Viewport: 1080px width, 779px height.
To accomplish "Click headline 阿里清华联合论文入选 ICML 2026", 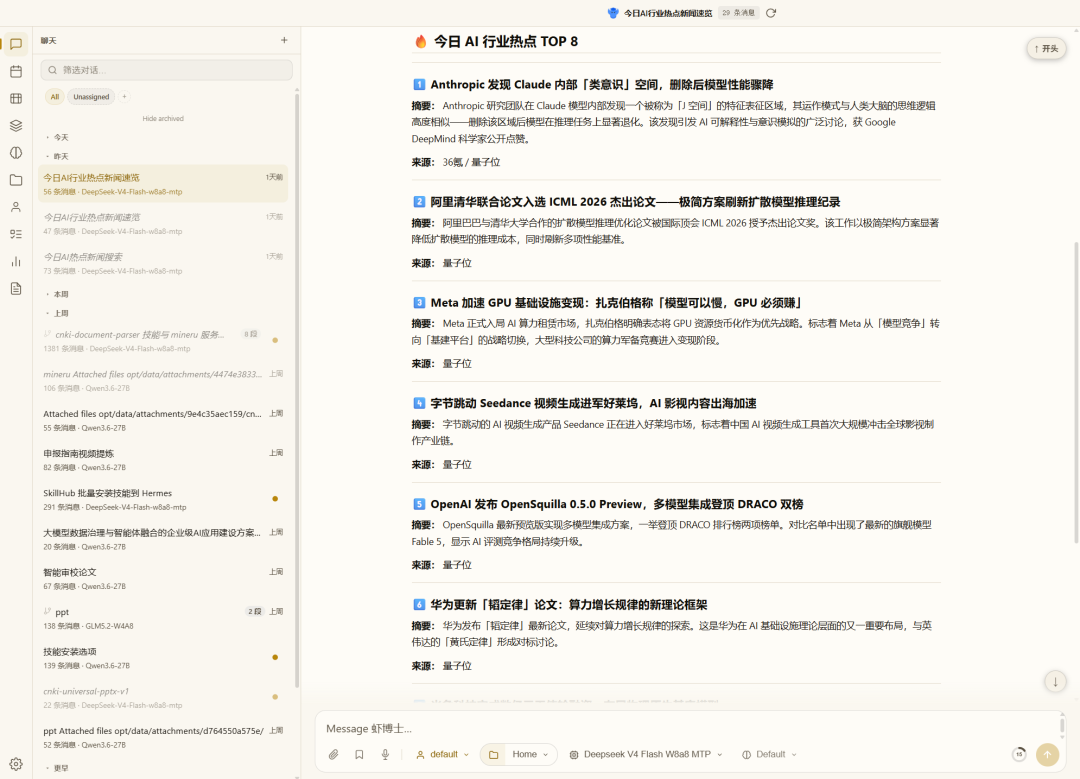I will click(x=635, y=202).
